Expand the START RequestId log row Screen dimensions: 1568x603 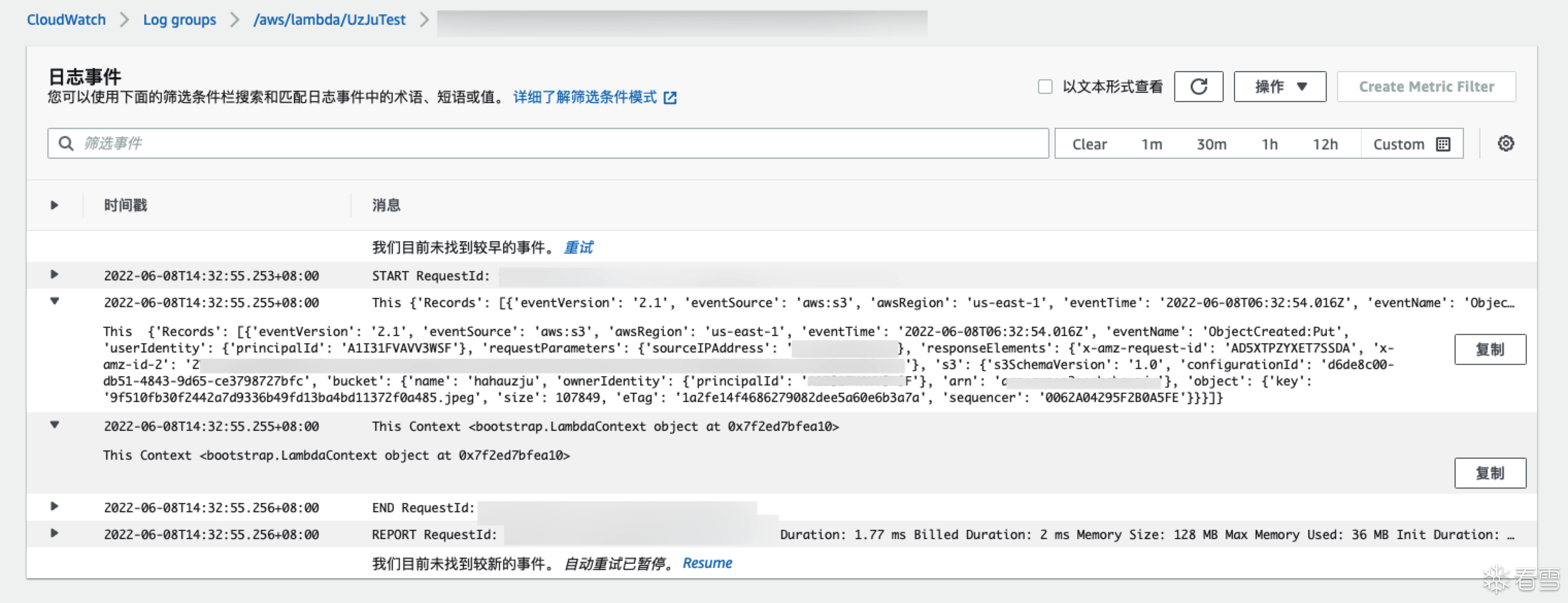point(54,274)
